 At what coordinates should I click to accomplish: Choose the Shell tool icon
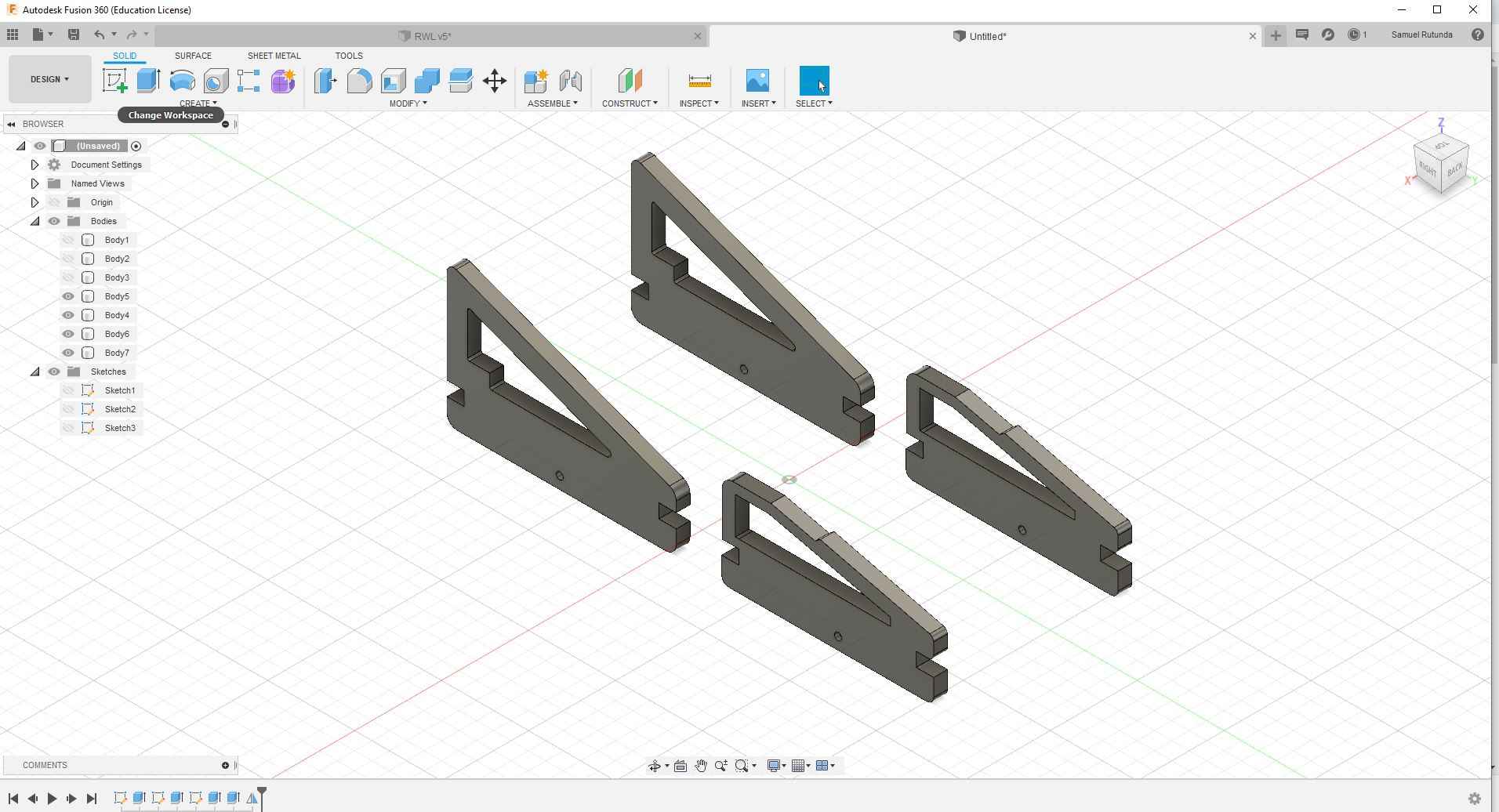click(393, 81)
